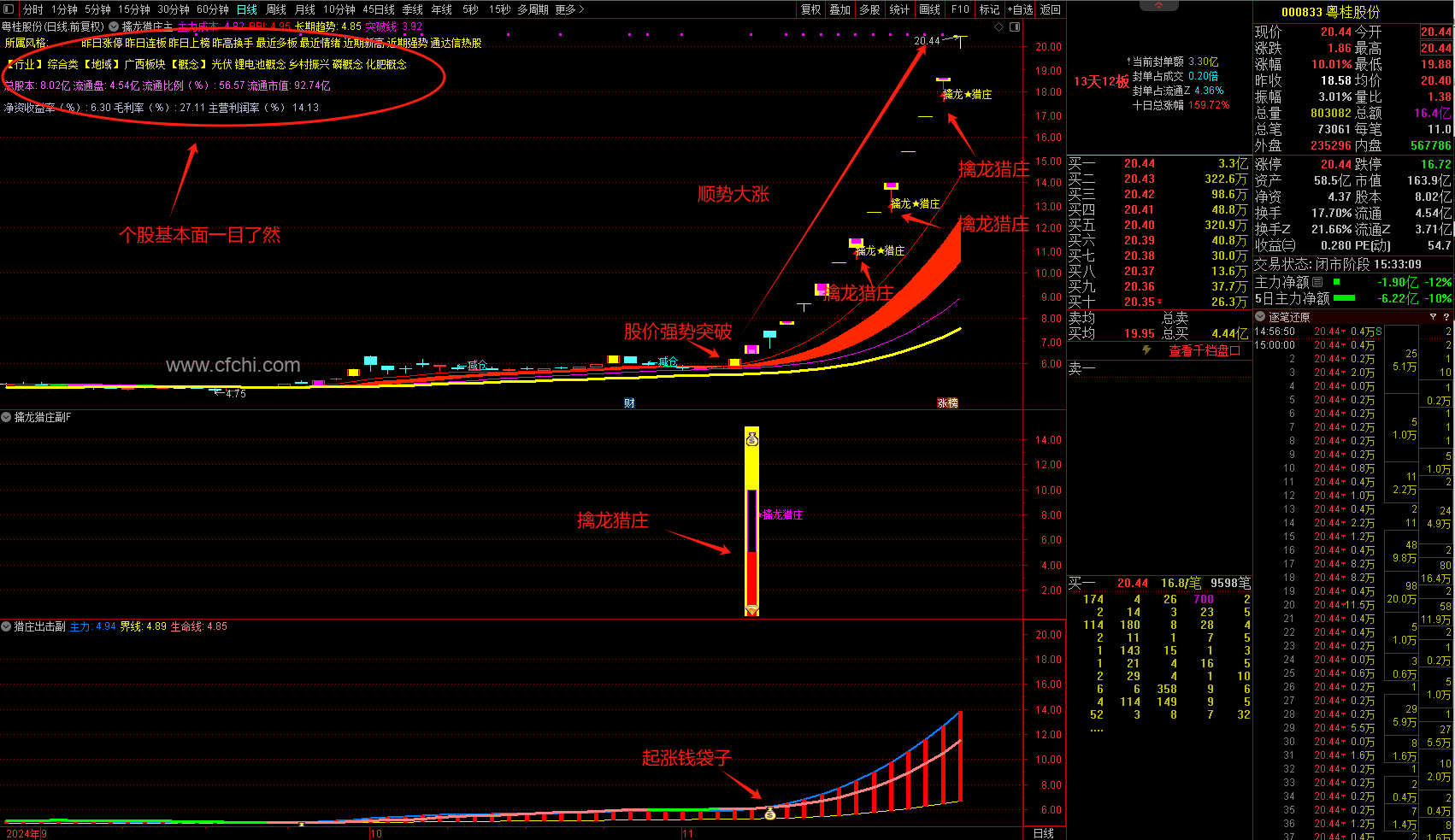Screen dimensions: 1455x840
Task: Click the 财 finance marker on chart
Action: pyautogui.click(x=629, y=403)
